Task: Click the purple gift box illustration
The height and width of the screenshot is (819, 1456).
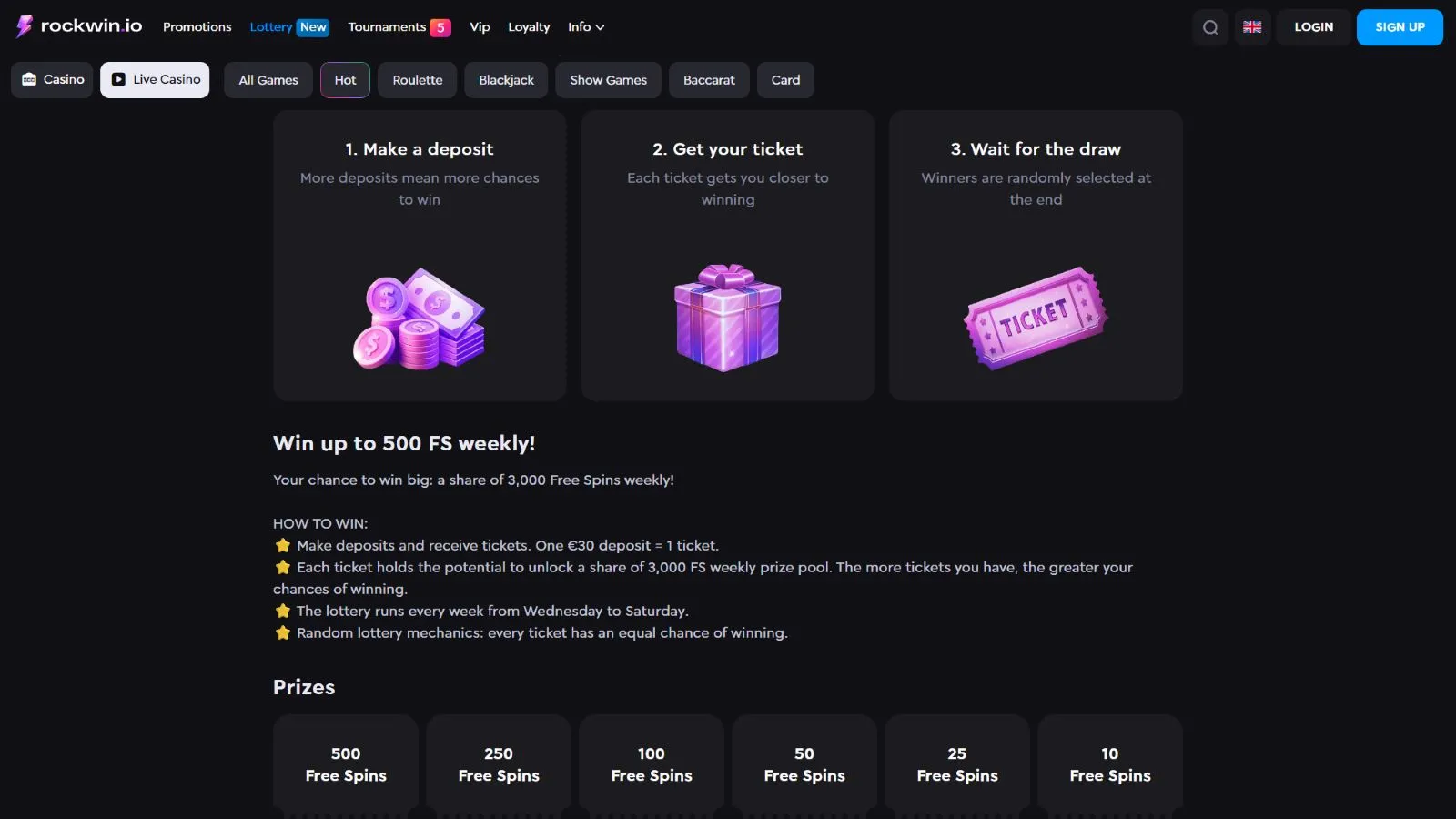Action: point(728,318)
